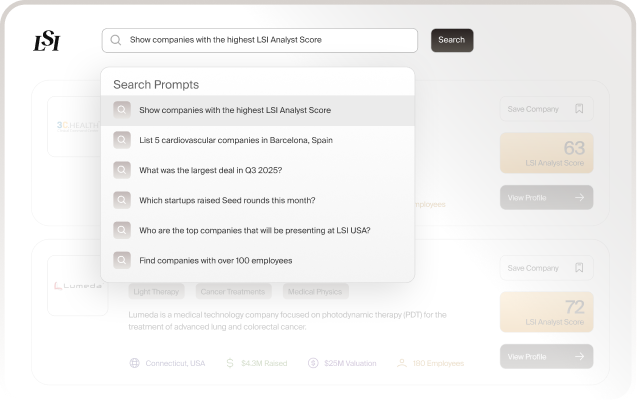
Task: Open View Profile for Lumeda
Action: pos(546,356)
